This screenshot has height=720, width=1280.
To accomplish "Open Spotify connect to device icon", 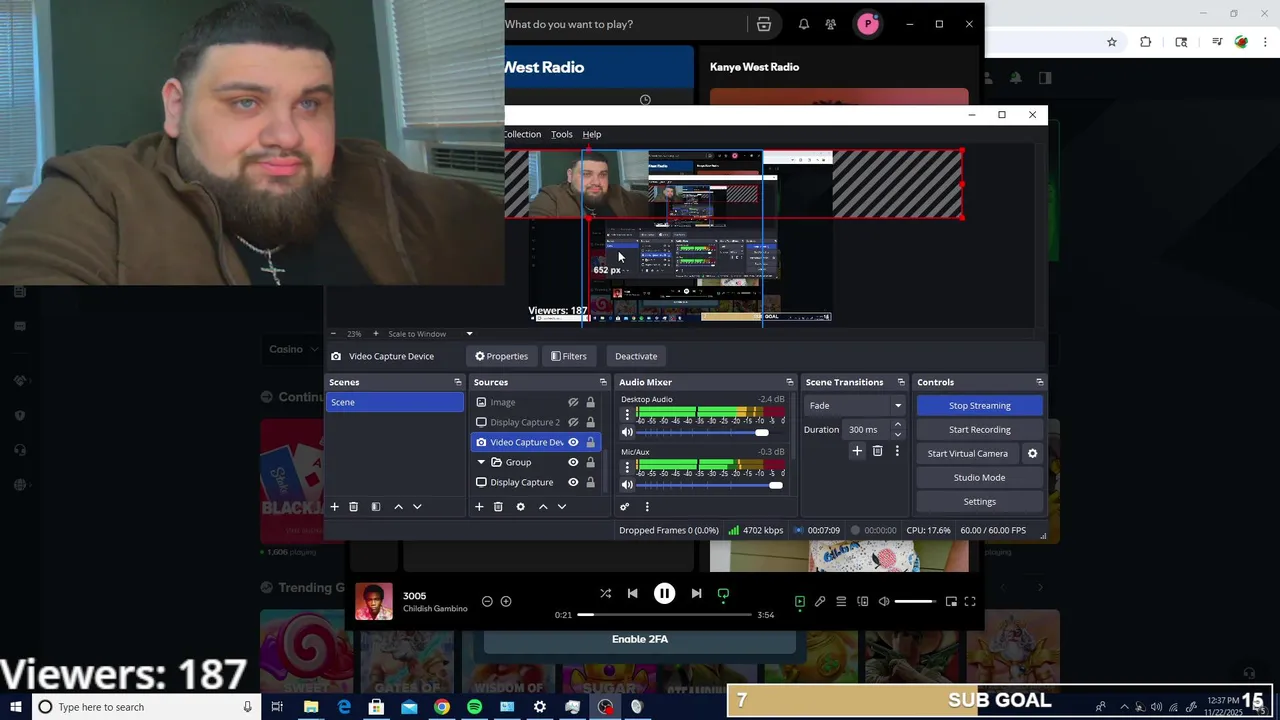I will point(863,602).
